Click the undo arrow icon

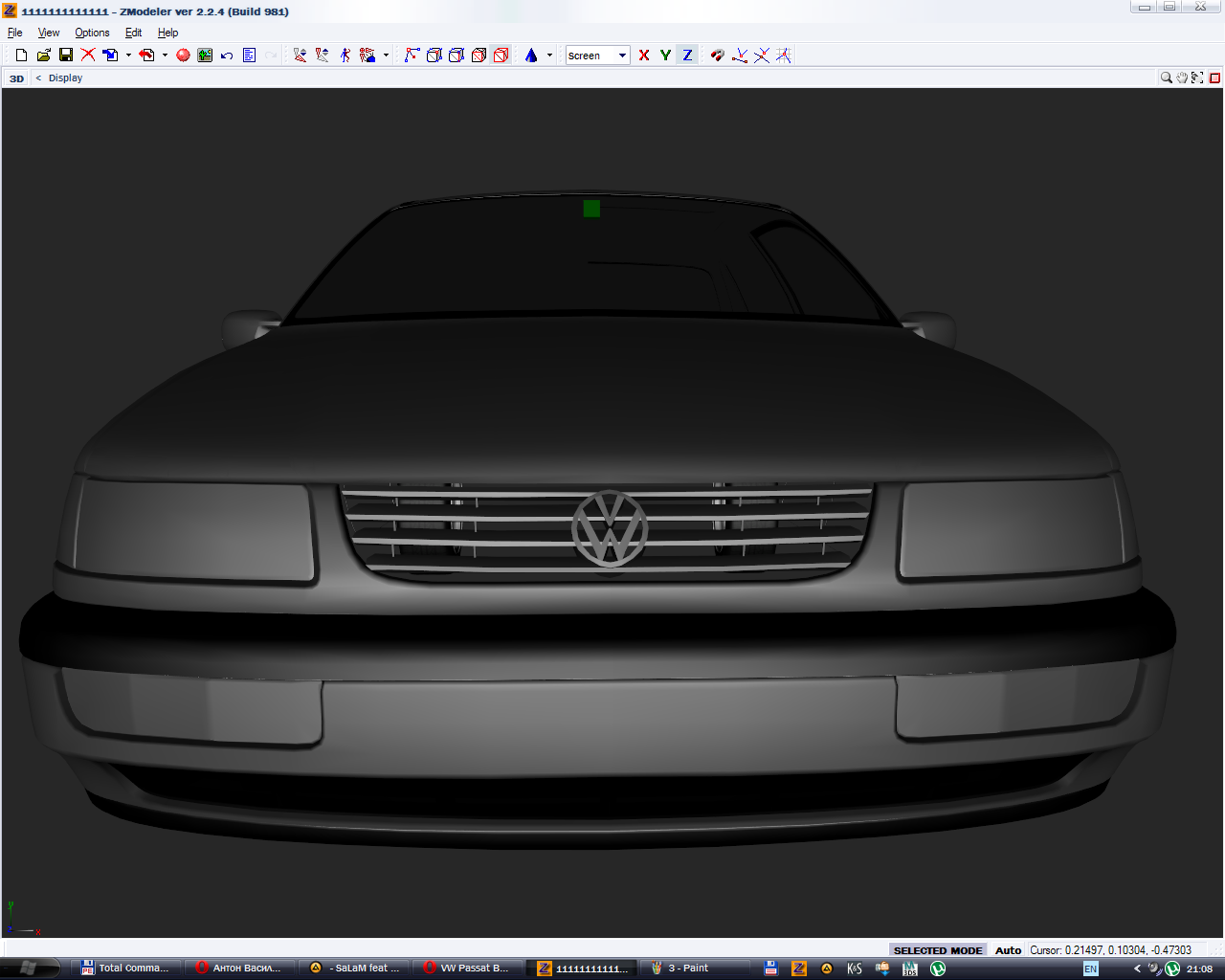[227, 56]
